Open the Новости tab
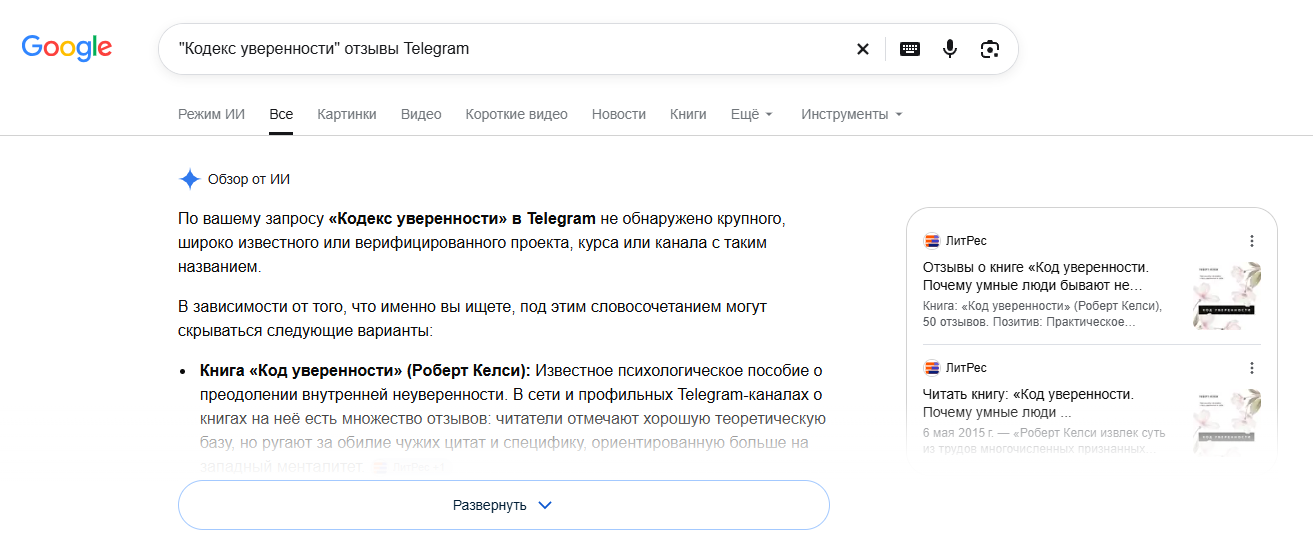Screen dimensions: 1313x550 619,114
